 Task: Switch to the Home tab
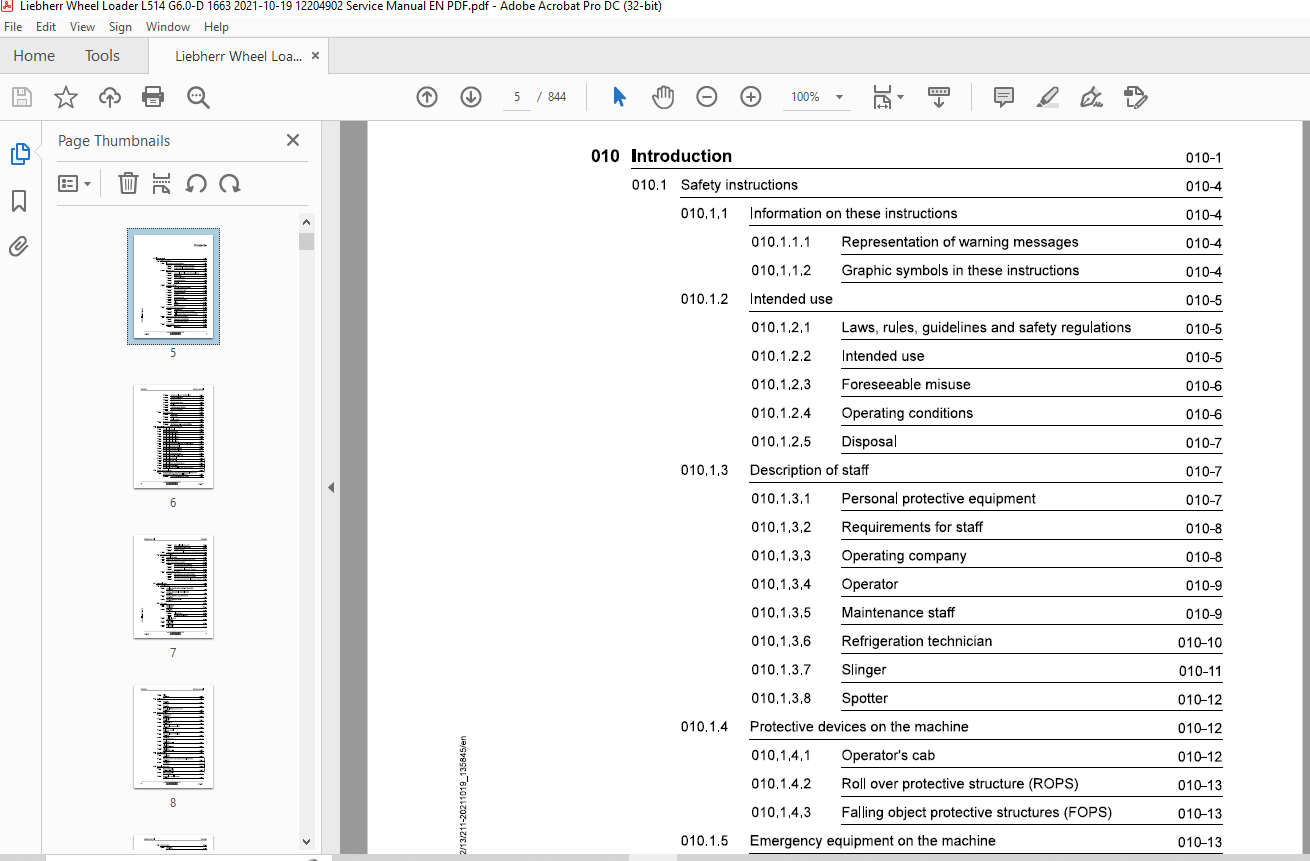pyautogui.click(x=34, y=56)
